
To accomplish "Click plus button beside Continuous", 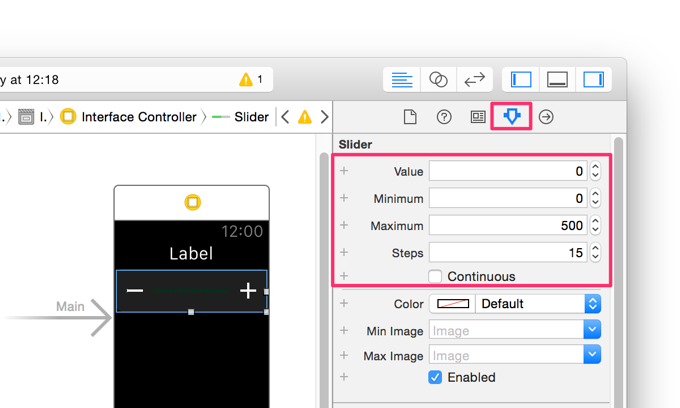I will point(344,276).
